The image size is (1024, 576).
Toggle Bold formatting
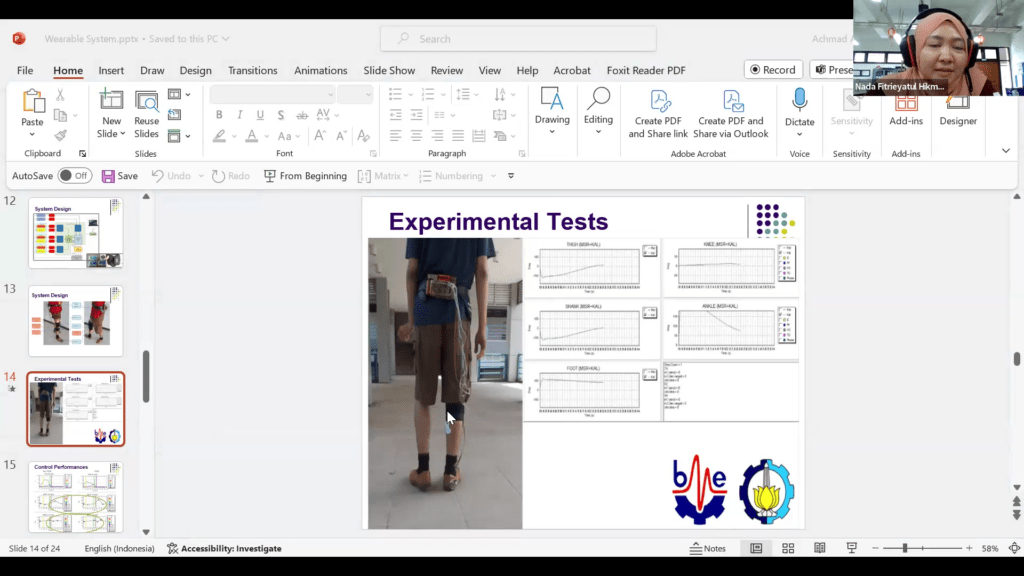point(219,115)
